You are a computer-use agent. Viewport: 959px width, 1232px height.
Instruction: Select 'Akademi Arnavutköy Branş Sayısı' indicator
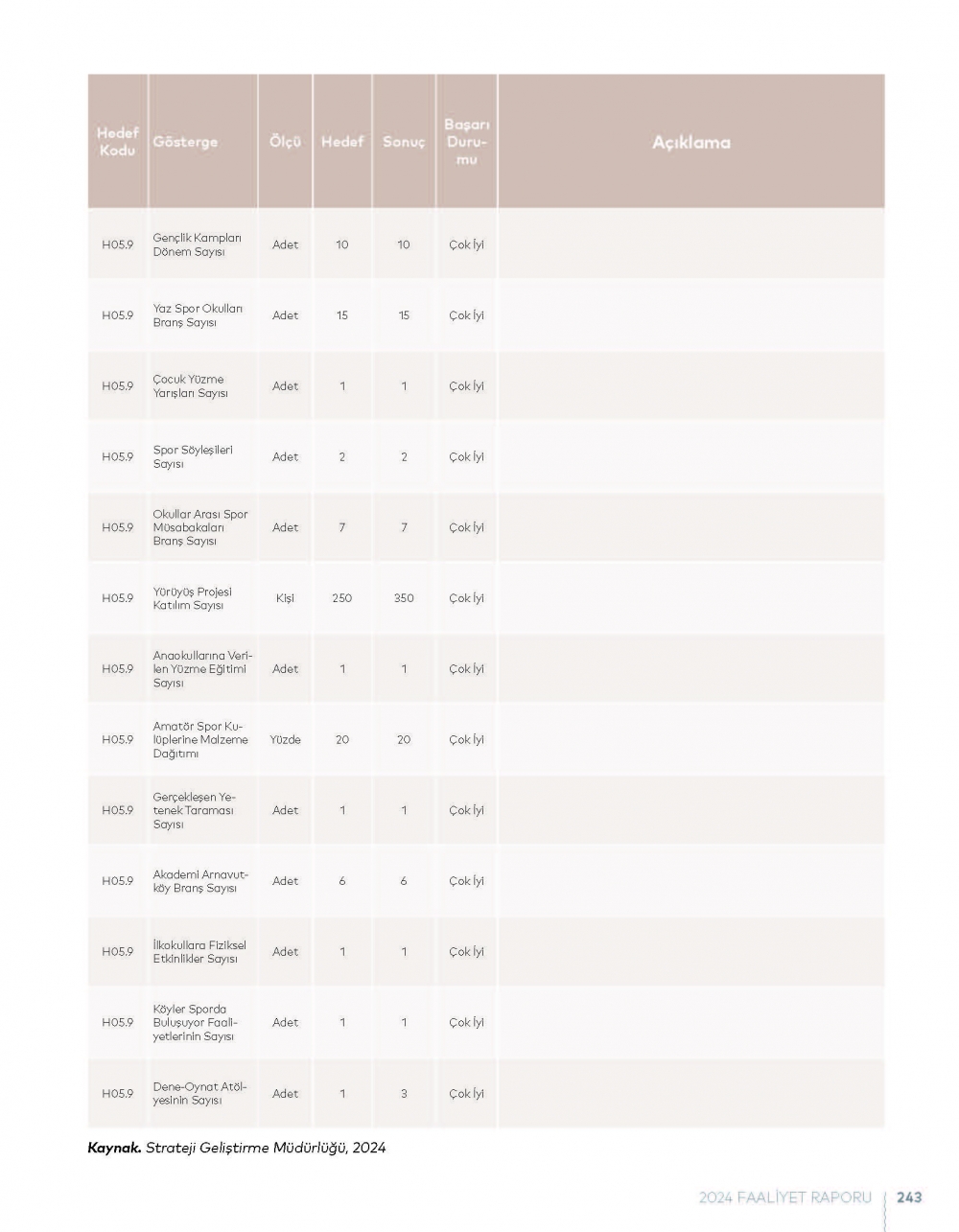200,881
